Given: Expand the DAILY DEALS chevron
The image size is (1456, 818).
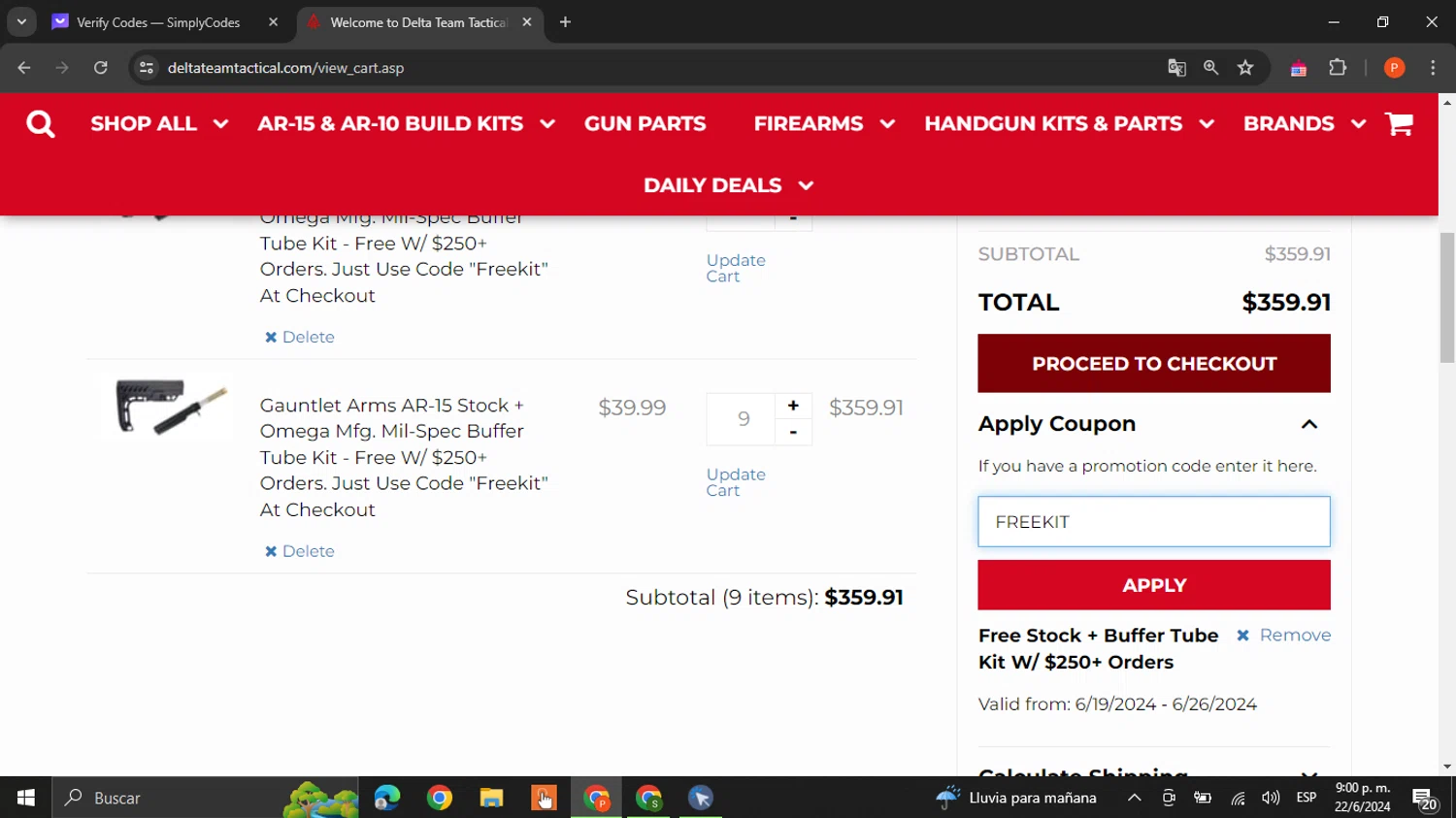Looking at the screenshot, I should point(806,185).
